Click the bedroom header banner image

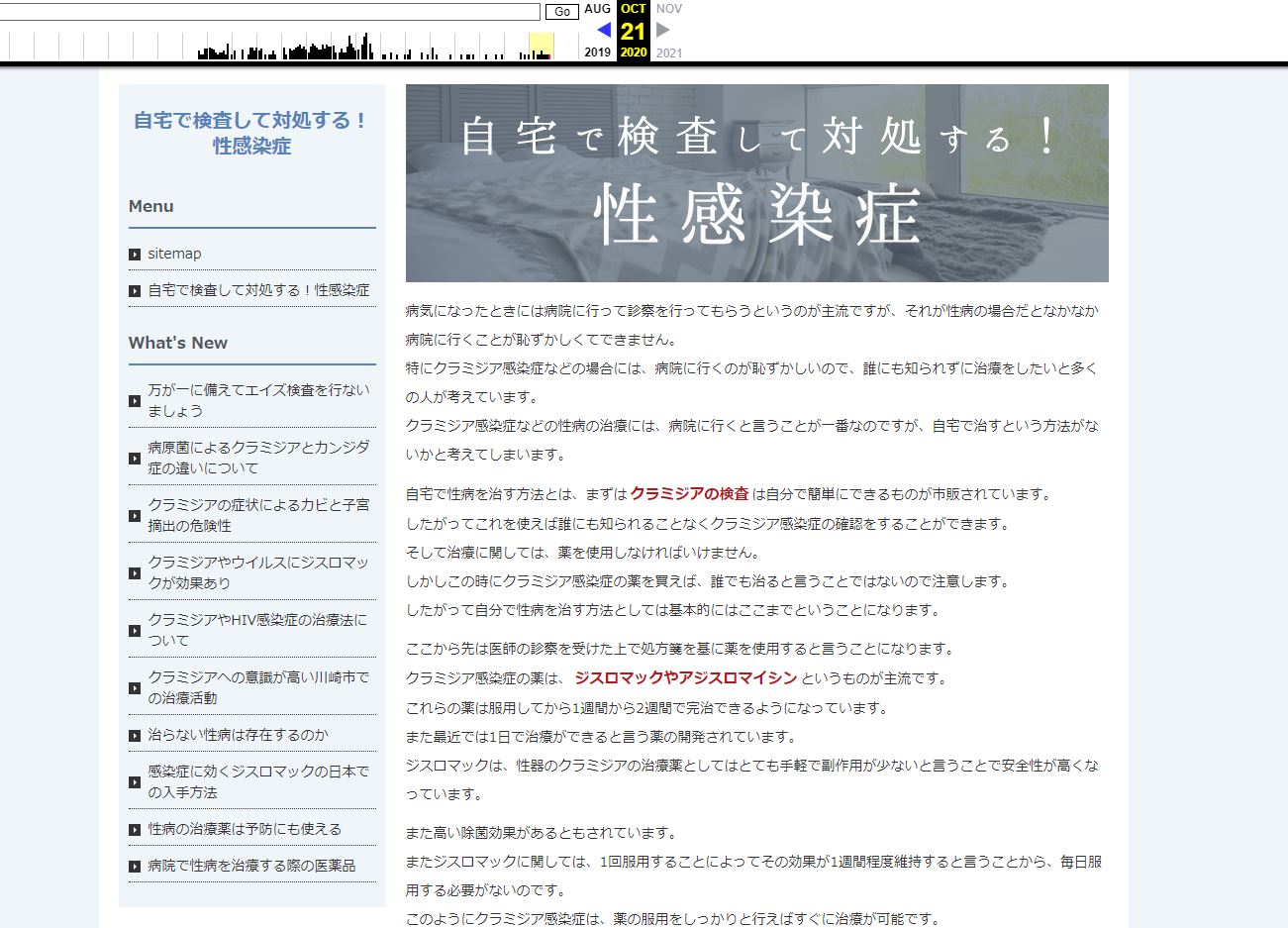tap(756, 183)
